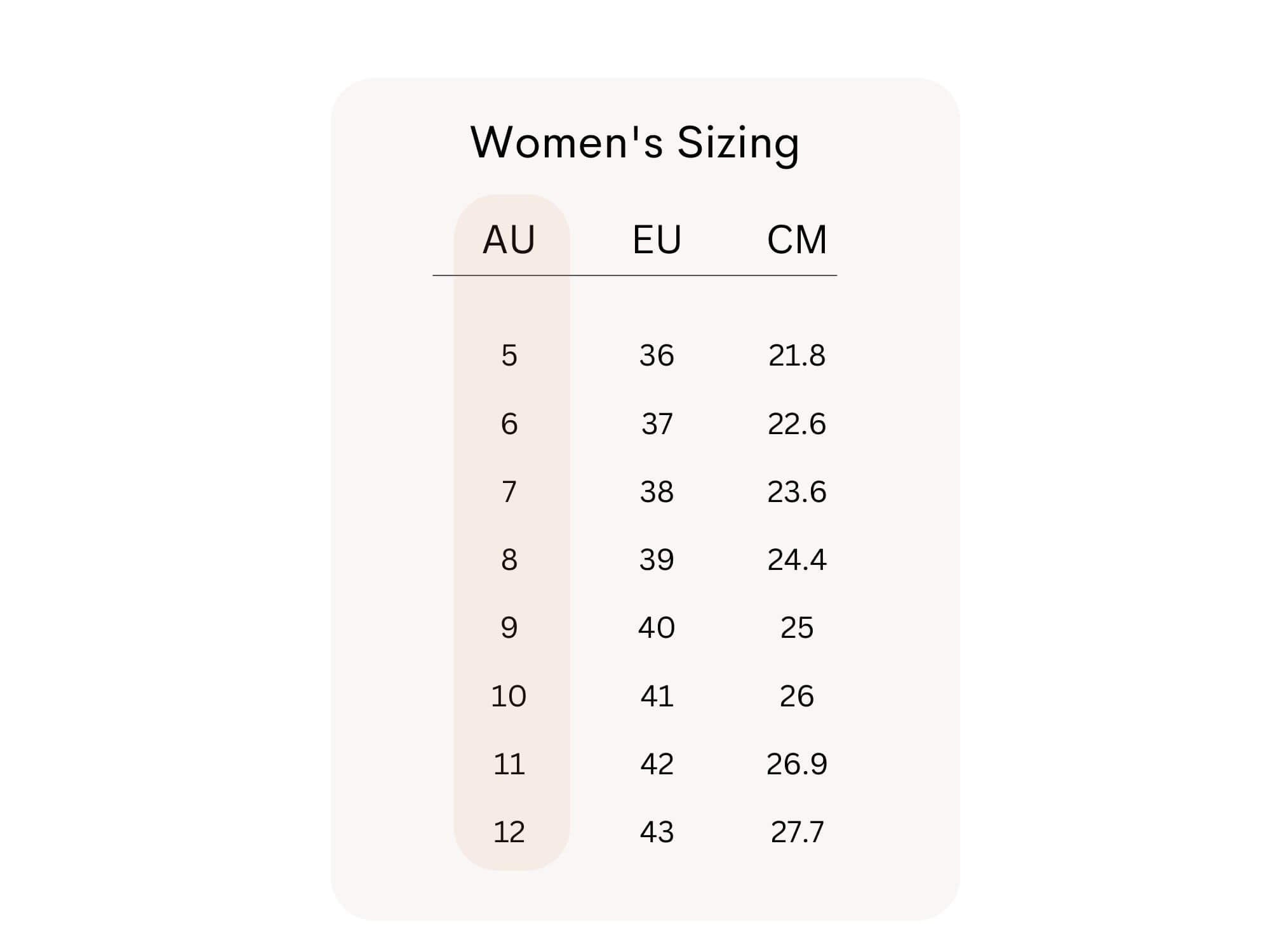Click AU size 5

[x=509, y=355]
